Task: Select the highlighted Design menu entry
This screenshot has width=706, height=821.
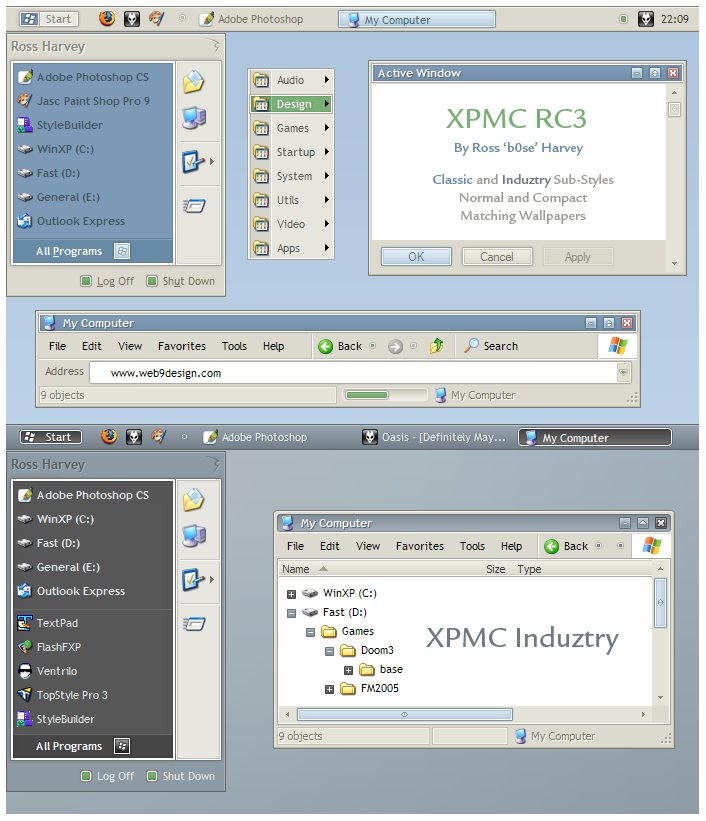Action: click(291, 104)
